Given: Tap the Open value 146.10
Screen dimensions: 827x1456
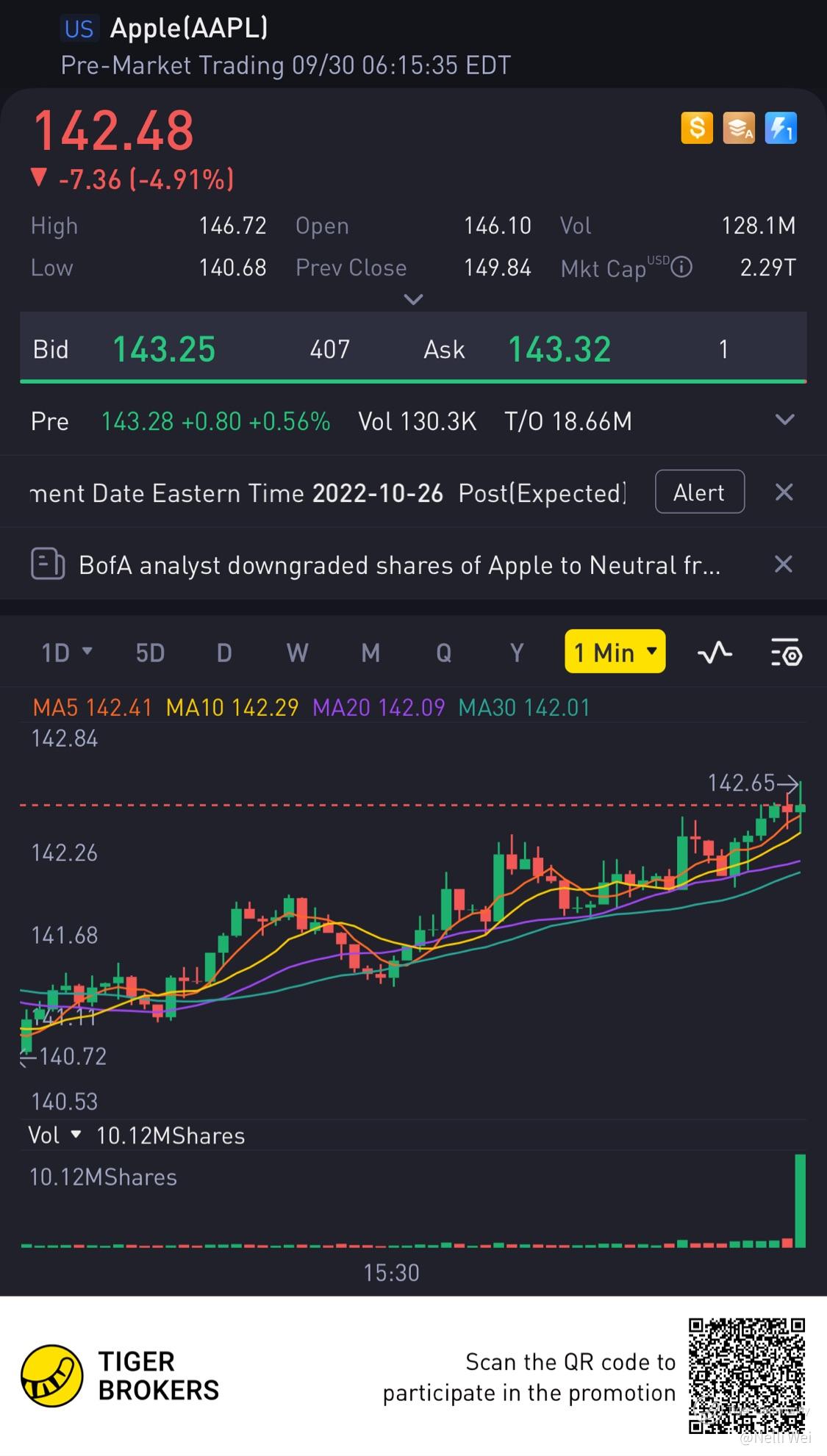Looking at the screenshot, I should coord(497,225).
